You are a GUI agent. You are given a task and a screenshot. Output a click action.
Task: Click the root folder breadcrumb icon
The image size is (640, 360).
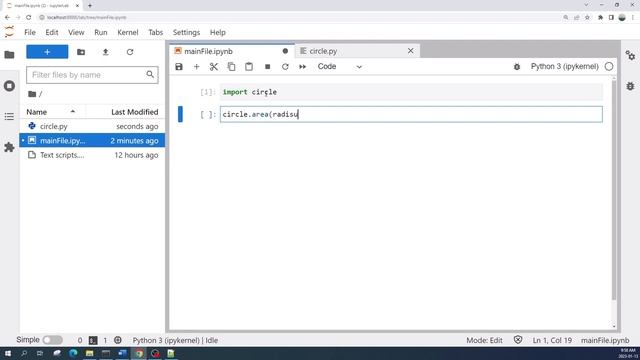tap(32, 94)
